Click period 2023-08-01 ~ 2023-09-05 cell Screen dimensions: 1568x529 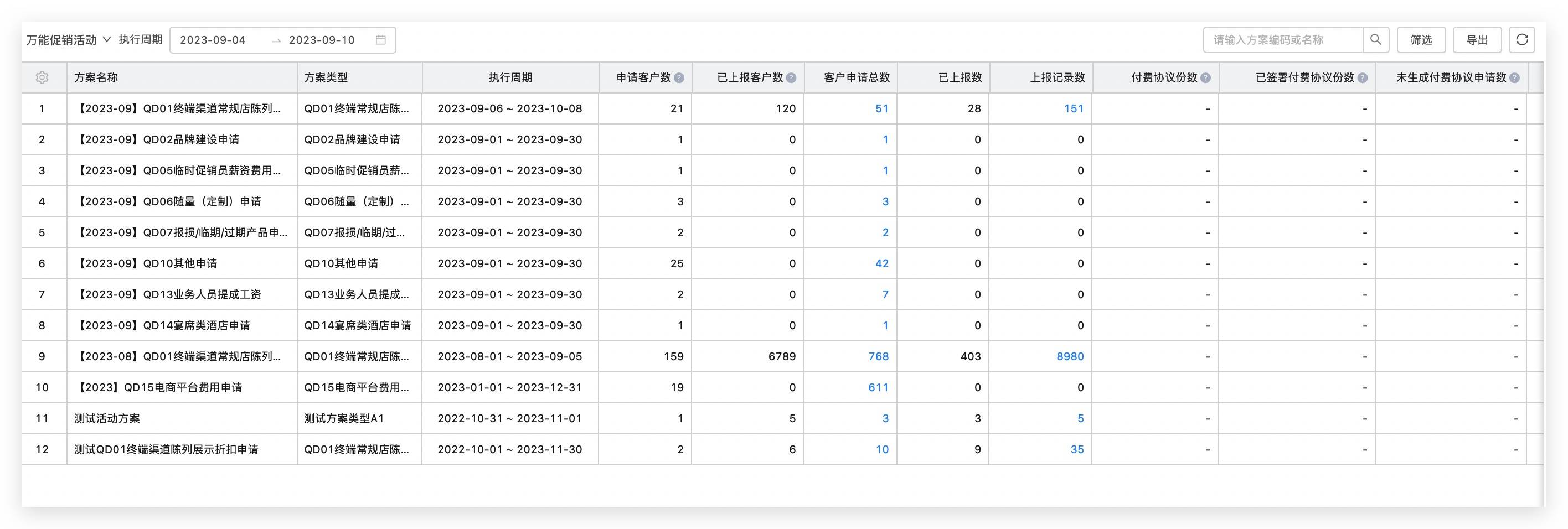(509, 356)
